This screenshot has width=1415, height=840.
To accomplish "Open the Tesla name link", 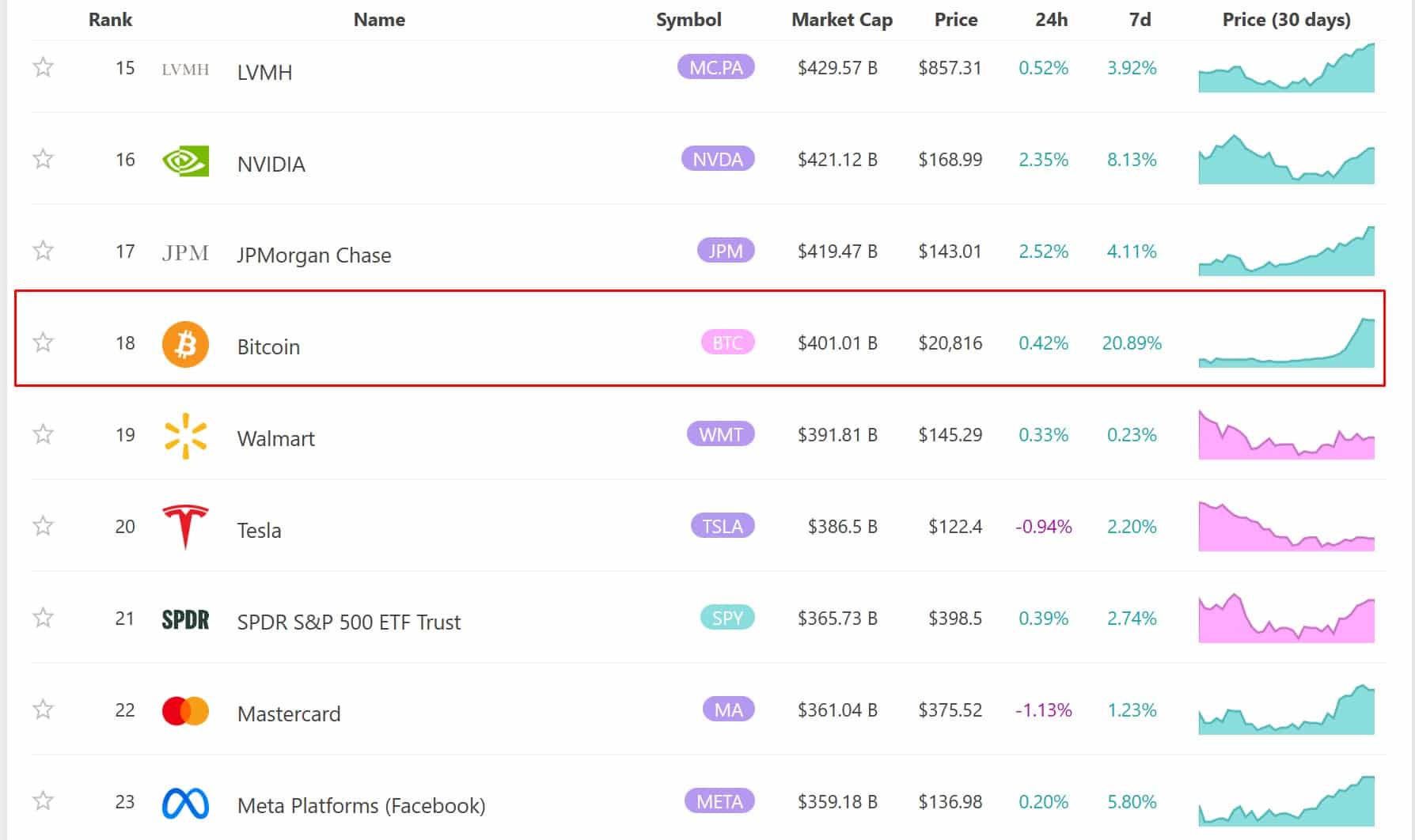I will [259, 530].
